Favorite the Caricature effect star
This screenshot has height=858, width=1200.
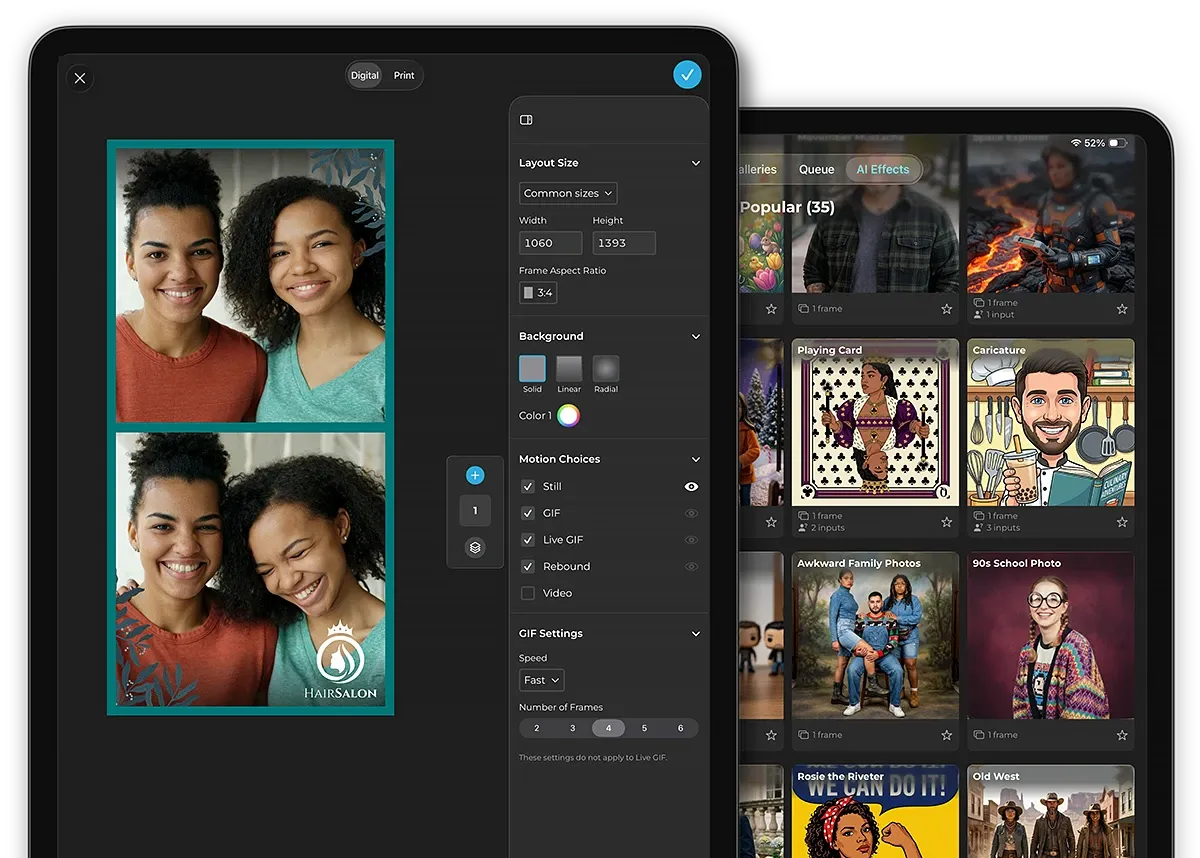click(x=1122, y=522)
